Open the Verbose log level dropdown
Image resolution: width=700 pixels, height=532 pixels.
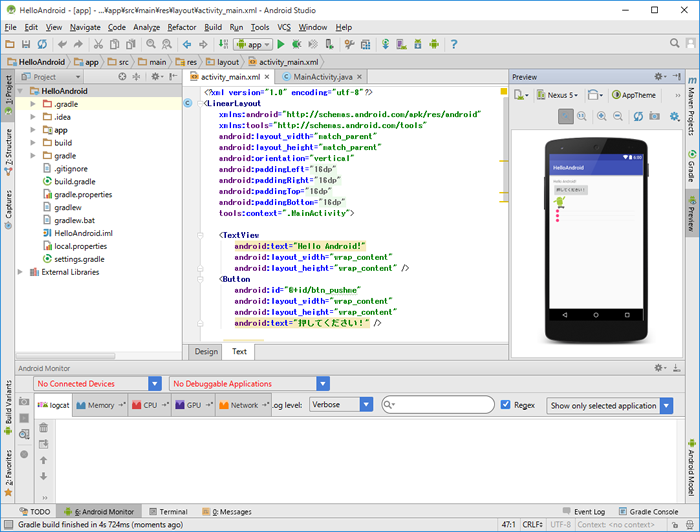341,404
